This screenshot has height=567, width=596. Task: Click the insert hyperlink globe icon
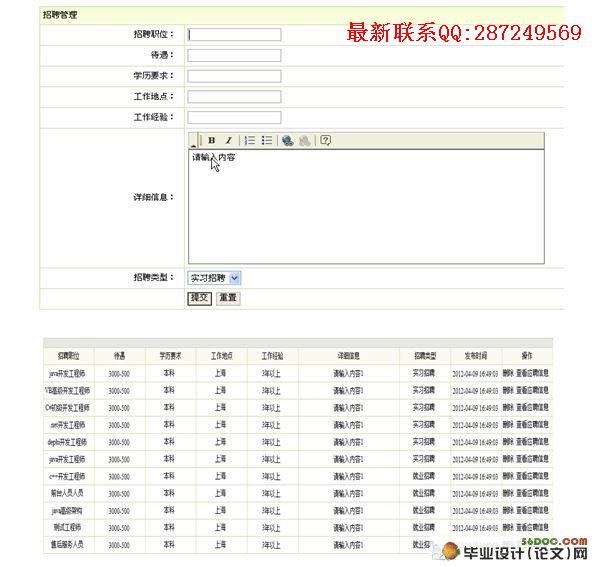pos(288,141)
